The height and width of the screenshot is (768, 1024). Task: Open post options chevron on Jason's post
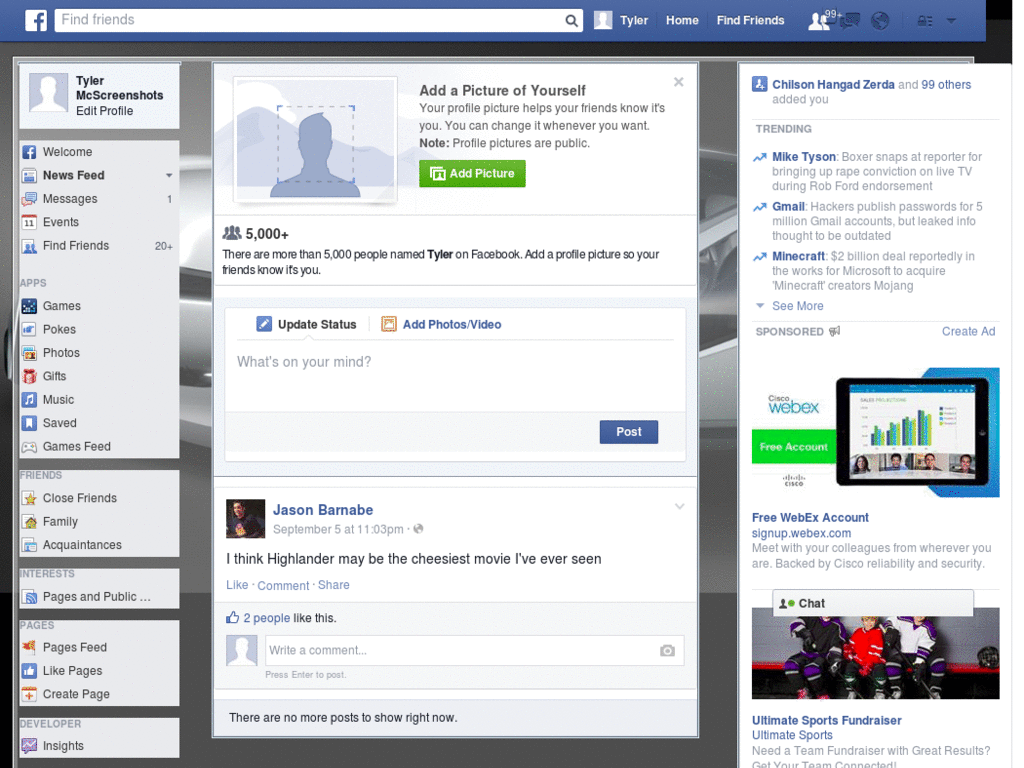click(679, 507)
